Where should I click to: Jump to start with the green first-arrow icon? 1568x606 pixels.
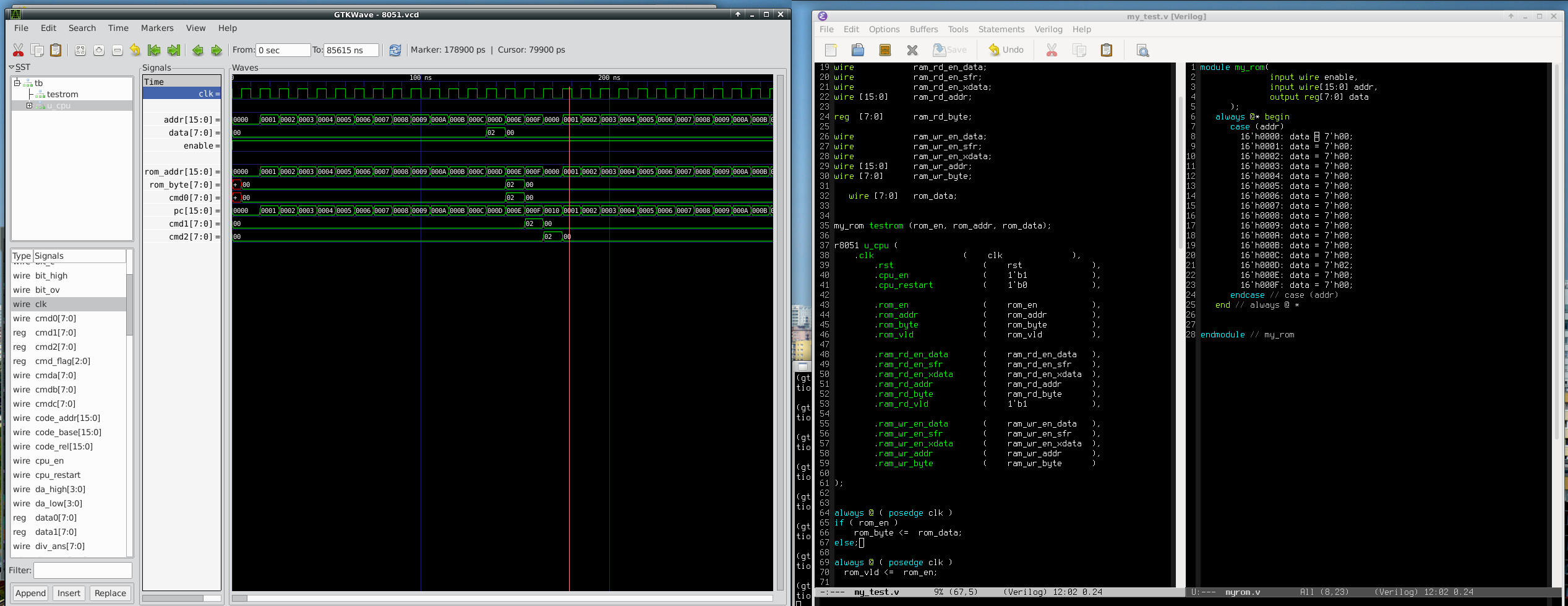click(x=154, y=50)
